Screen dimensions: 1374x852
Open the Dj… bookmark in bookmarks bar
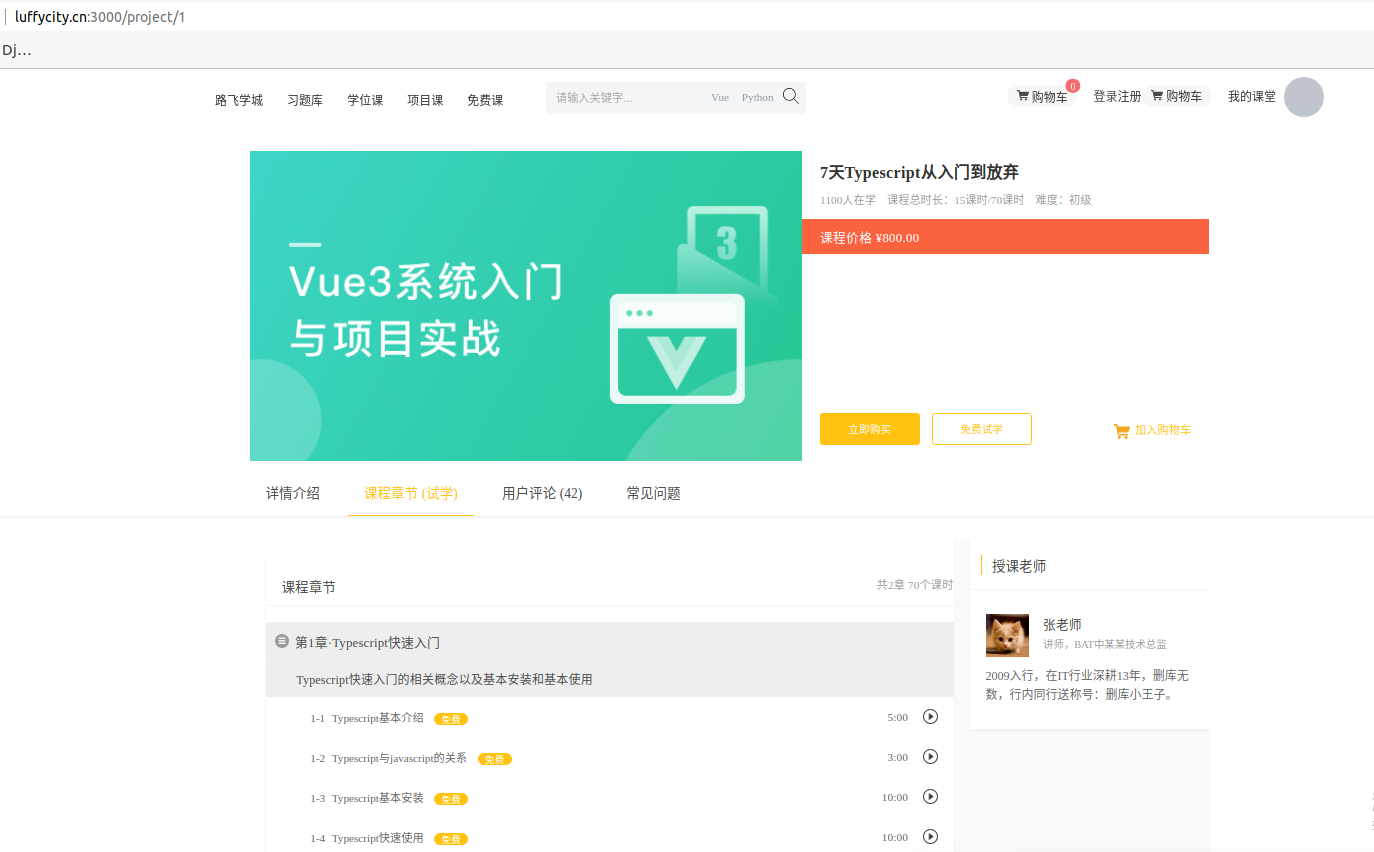pos(17,50)
